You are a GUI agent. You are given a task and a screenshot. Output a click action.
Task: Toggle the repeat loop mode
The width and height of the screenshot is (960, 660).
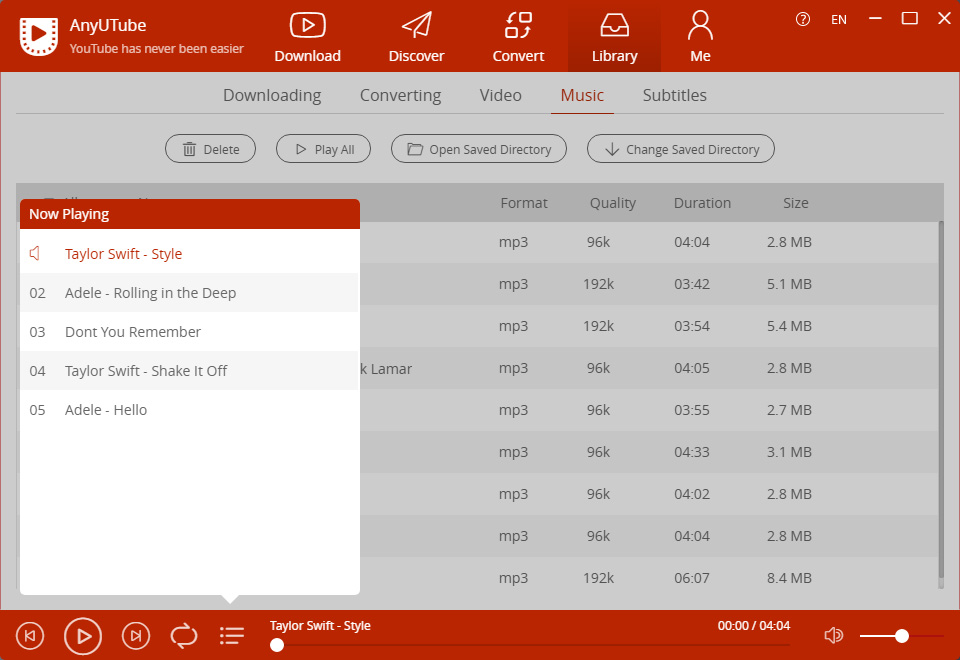click(184, 636)
